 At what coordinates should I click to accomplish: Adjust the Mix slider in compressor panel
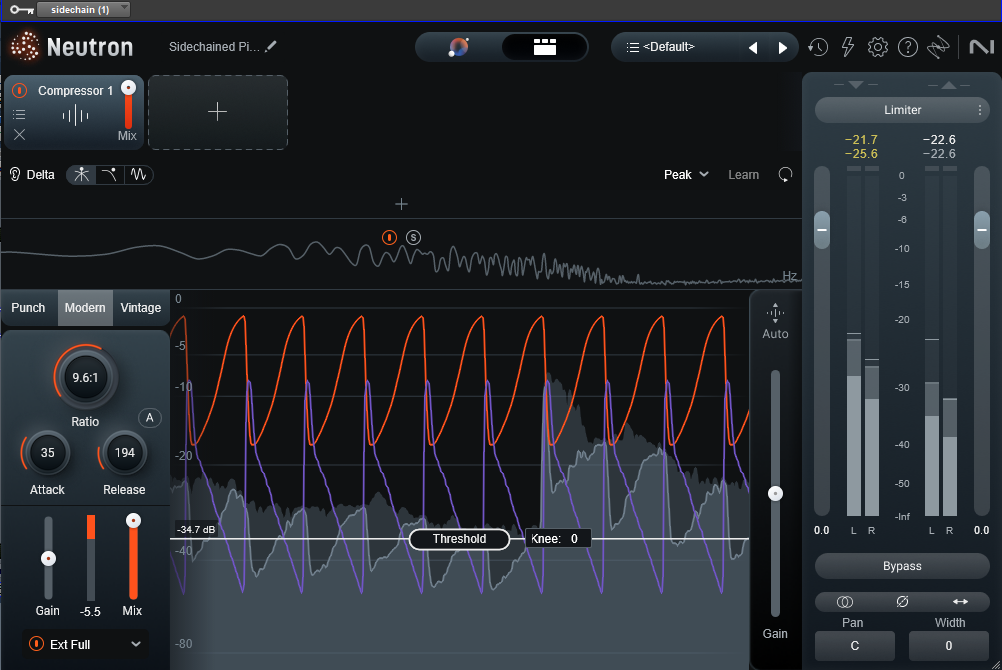[x=133, y=520]
